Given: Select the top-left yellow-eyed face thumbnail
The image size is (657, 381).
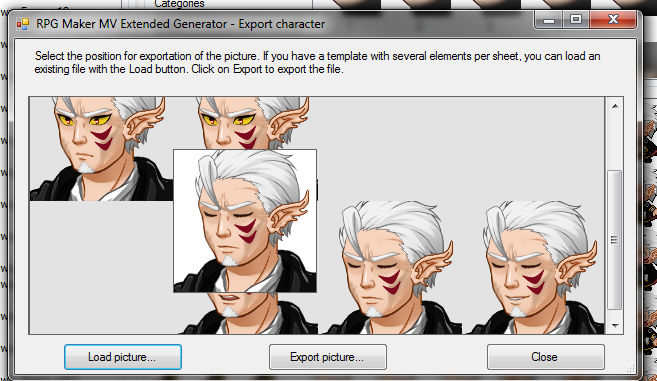Looking at the screenshot, I should click(x=101, y=149).
